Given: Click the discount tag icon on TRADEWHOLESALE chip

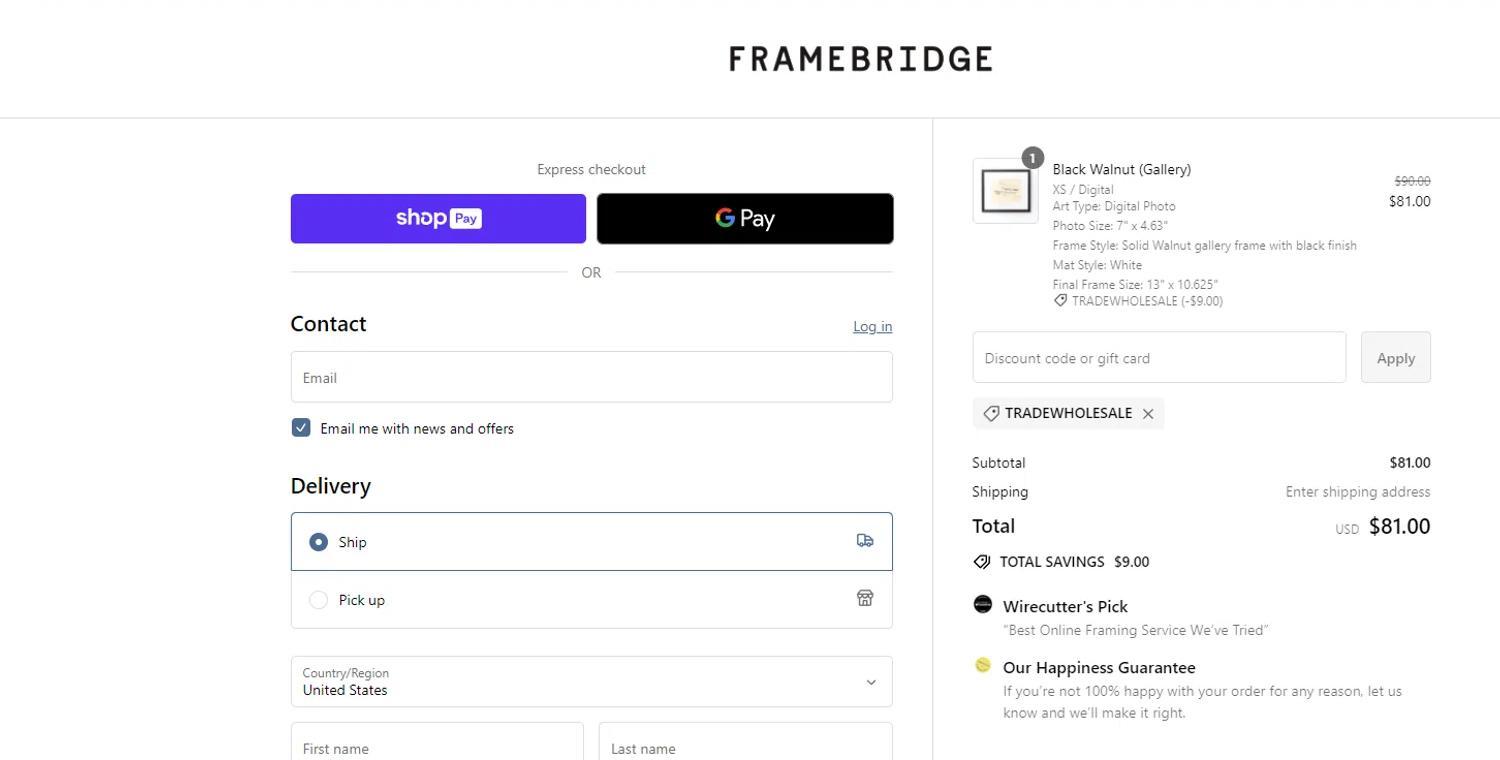Looking at the screenshot, I should [991, 414].
